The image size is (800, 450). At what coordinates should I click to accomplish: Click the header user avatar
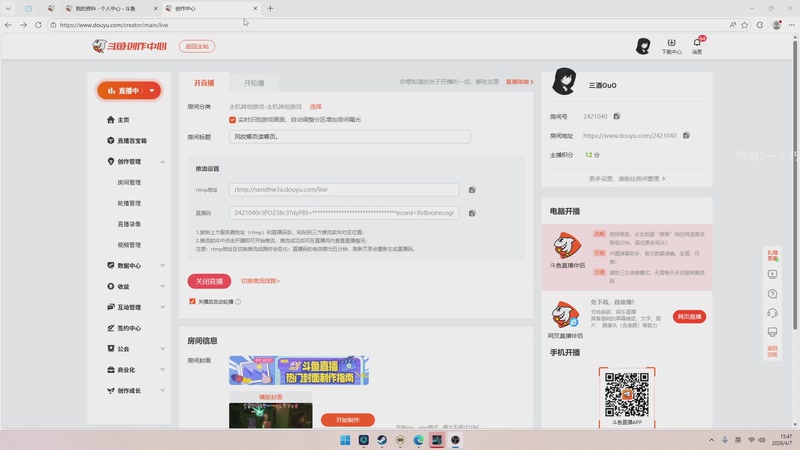click(x=643, y=46)
